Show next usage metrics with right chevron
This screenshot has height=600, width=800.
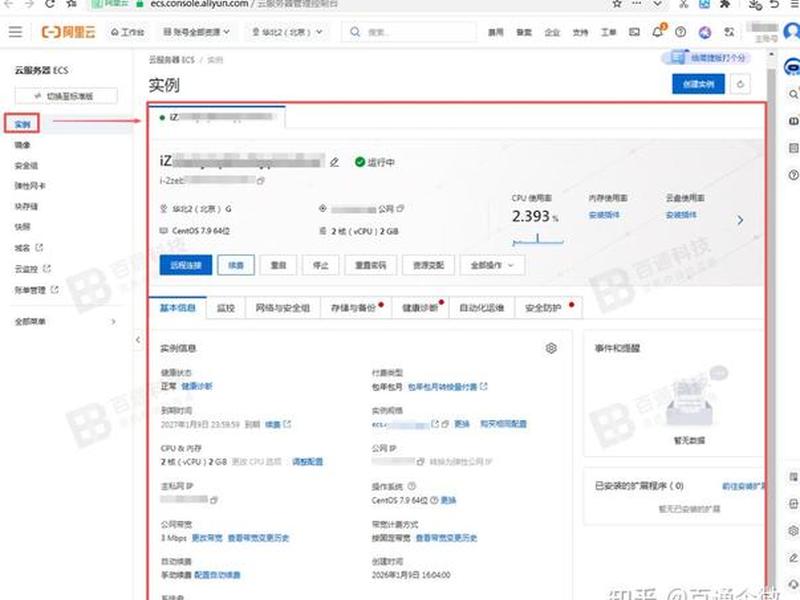[x=740, y=220]
